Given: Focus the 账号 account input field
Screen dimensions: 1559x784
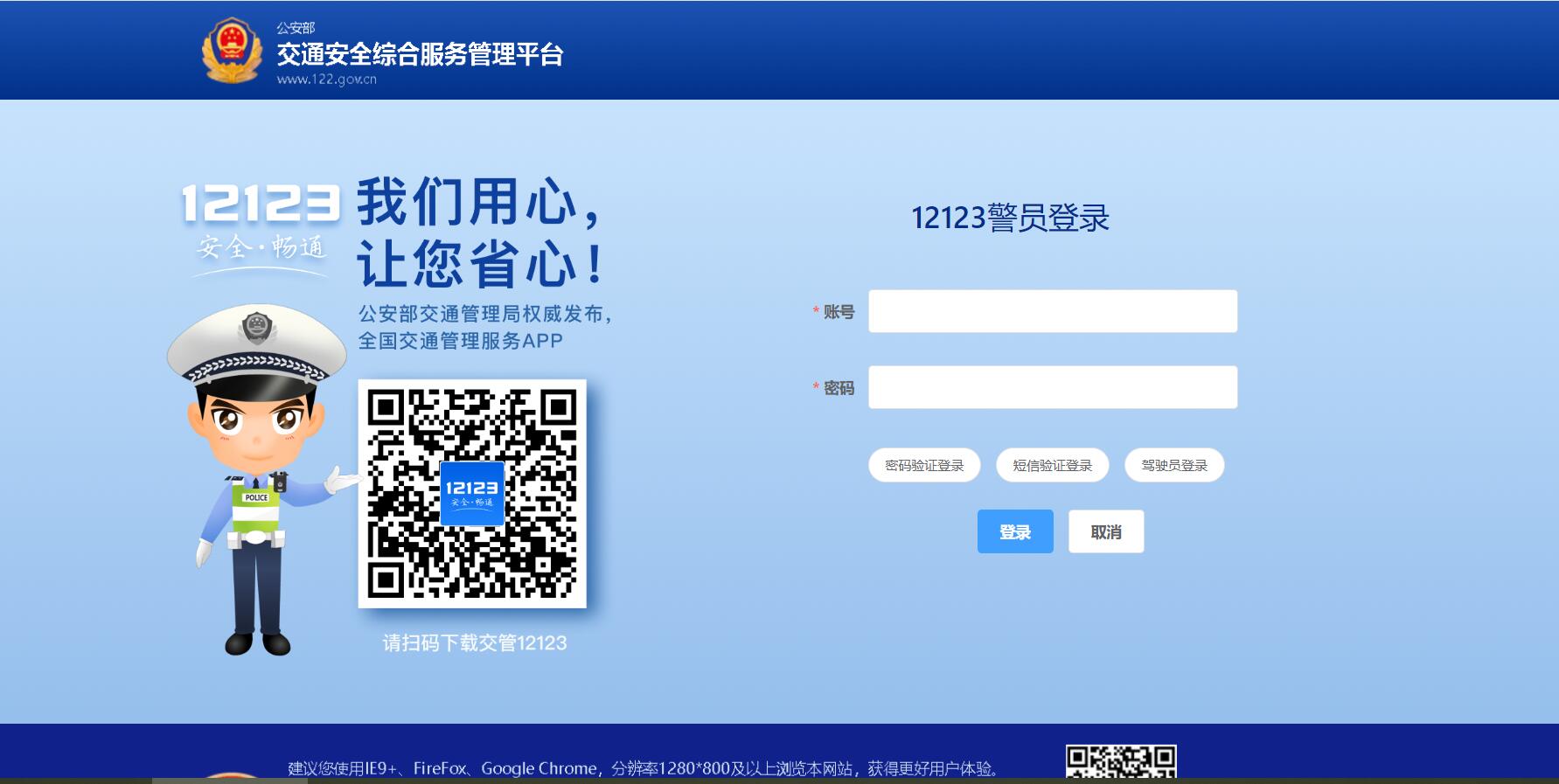Looking at the screenshot, I should click(1053, 311).
